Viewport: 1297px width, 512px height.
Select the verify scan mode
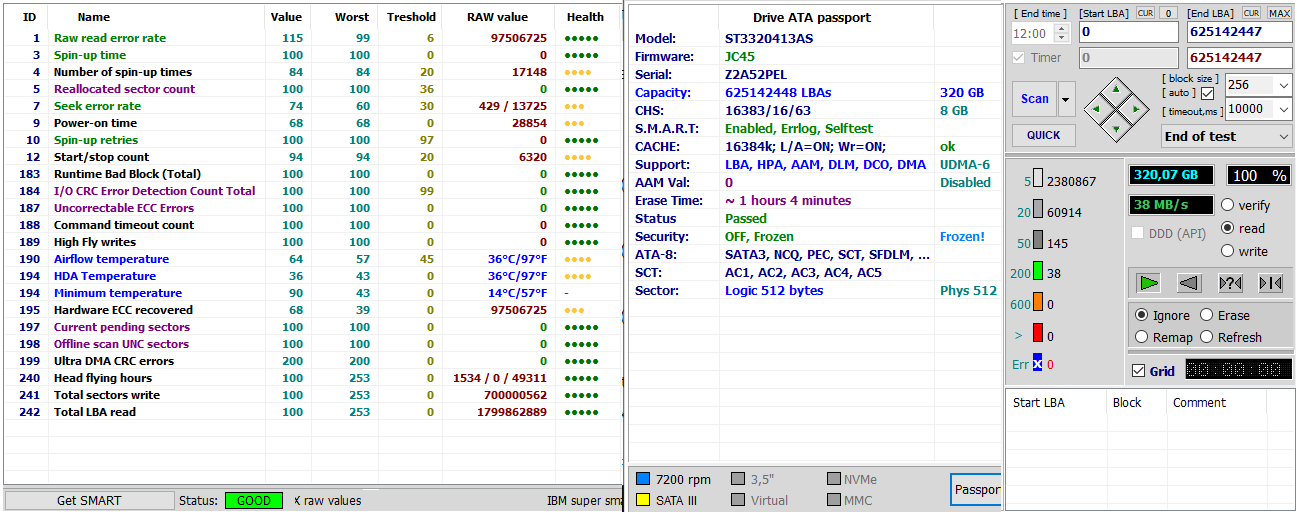[1227, 205]
